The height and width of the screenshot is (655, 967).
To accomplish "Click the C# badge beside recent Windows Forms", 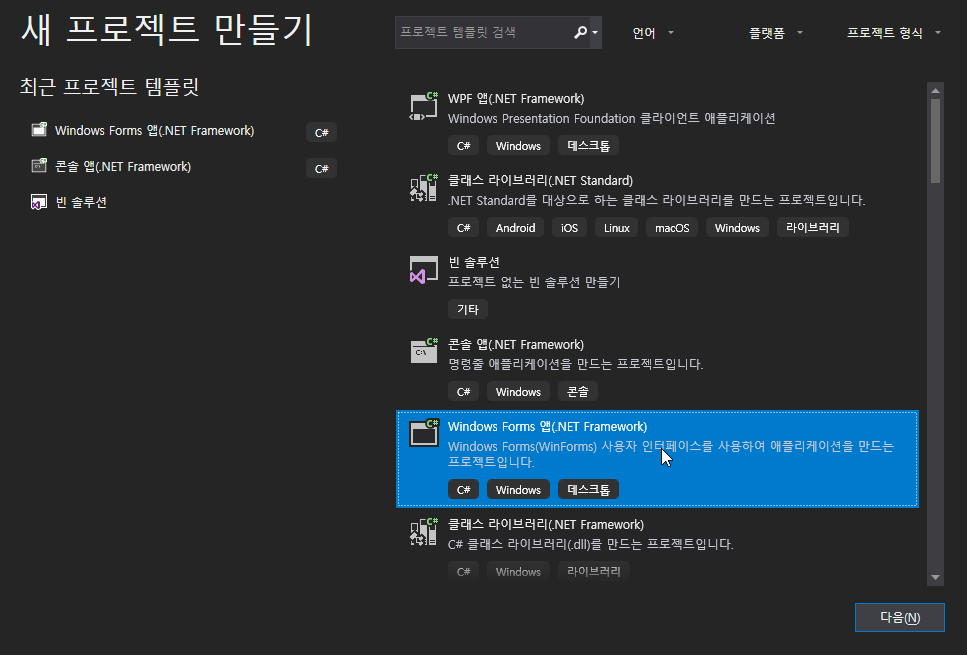I will [321, 133].
